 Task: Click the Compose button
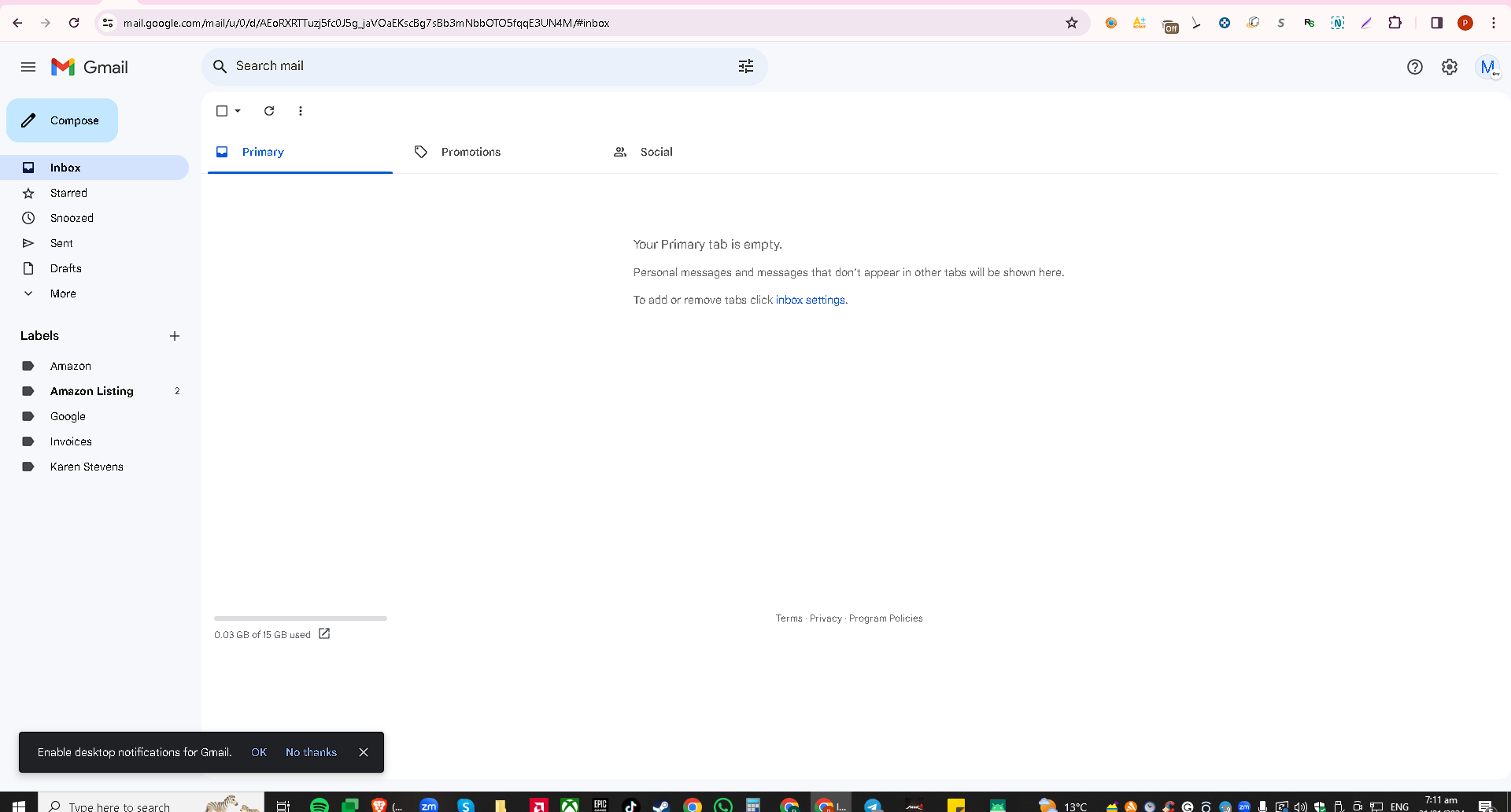tap(62, 120)
